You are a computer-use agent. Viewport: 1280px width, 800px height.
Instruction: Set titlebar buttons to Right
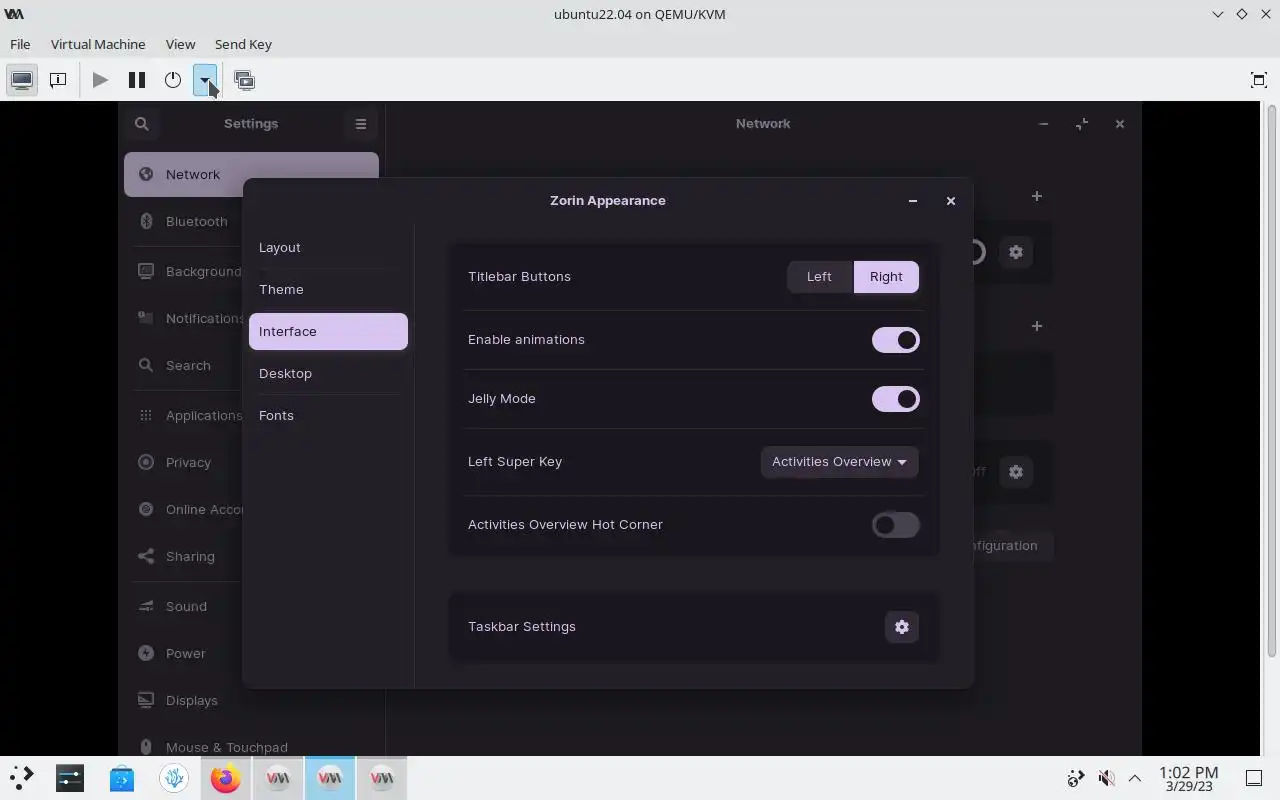pyautogui.click(x=886, y=277)
